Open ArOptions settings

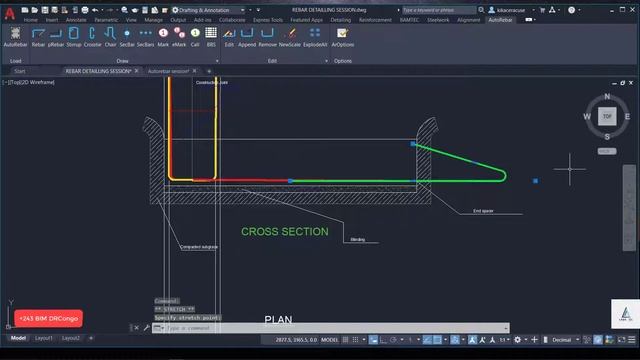pos(342,37)
